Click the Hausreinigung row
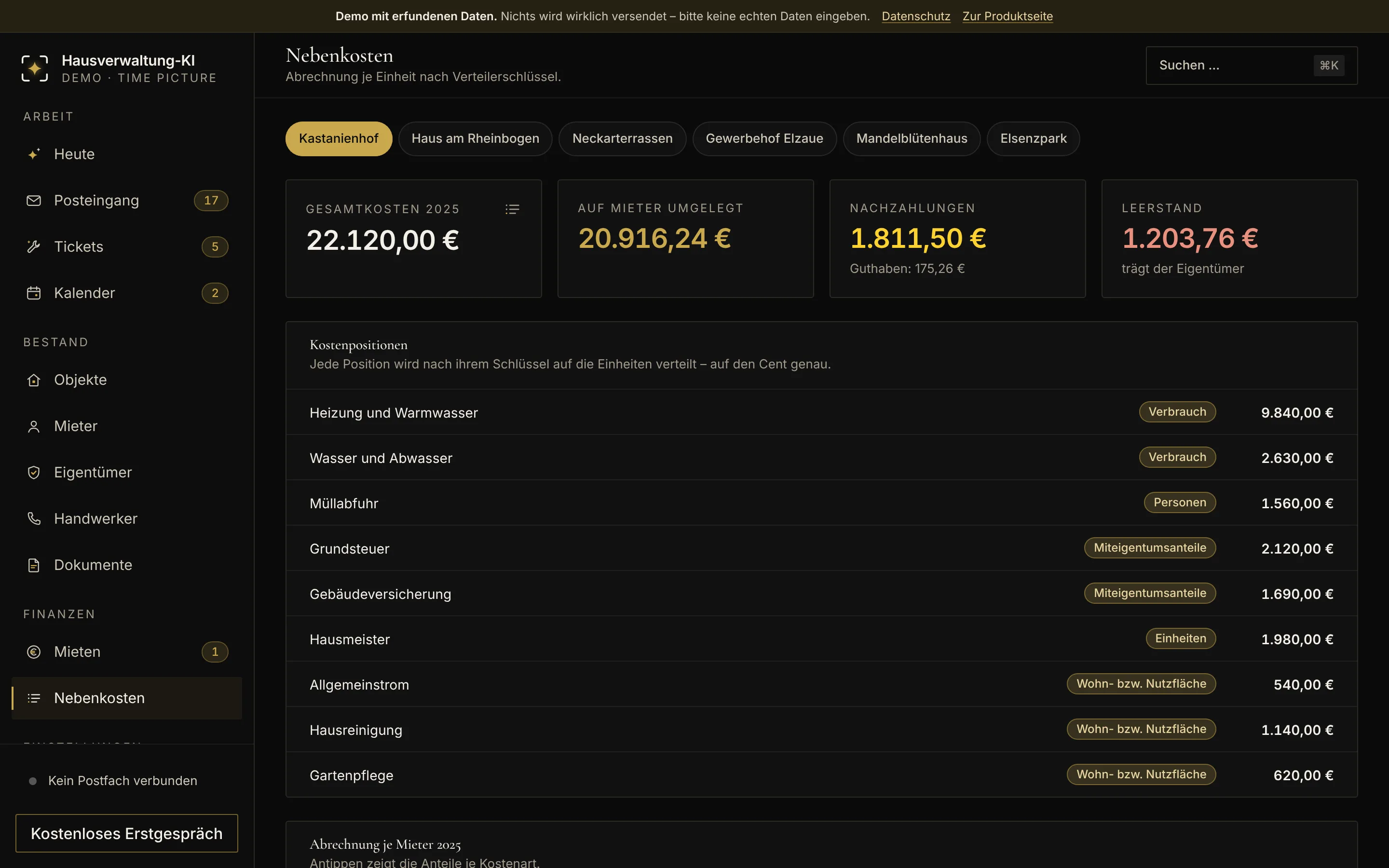The image size is (1389, 868). tap(821, 730)
